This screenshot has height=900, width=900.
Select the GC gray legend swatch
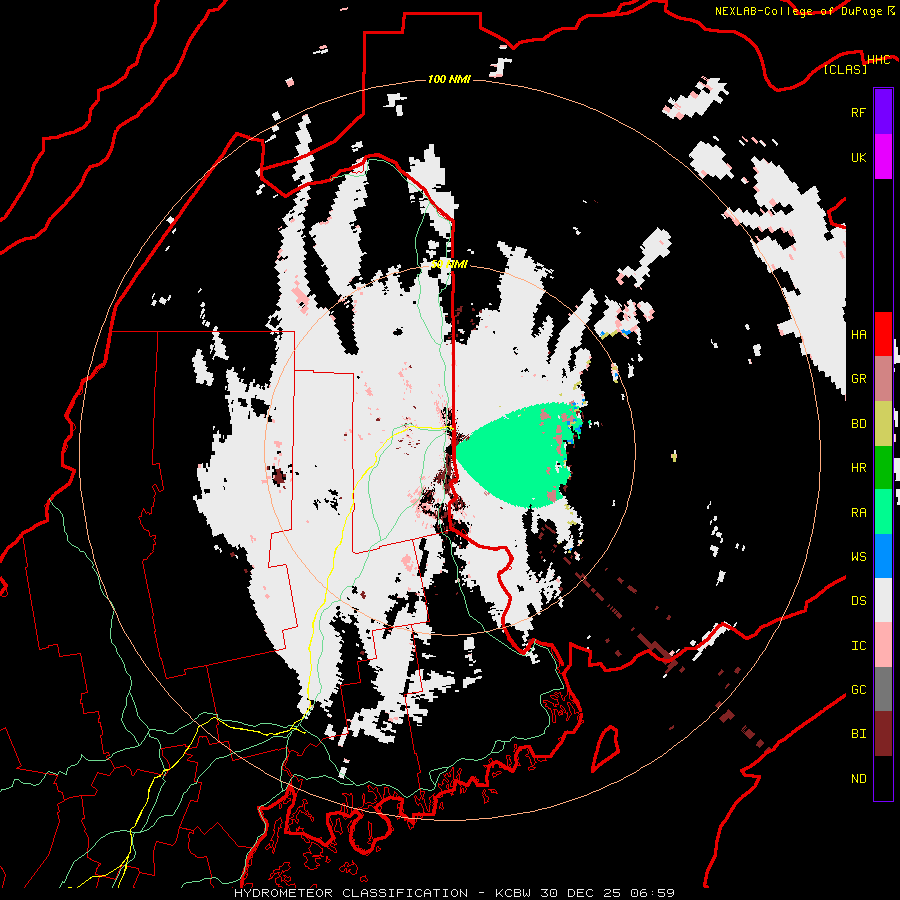pyautogui.click(x=883, y=689)
